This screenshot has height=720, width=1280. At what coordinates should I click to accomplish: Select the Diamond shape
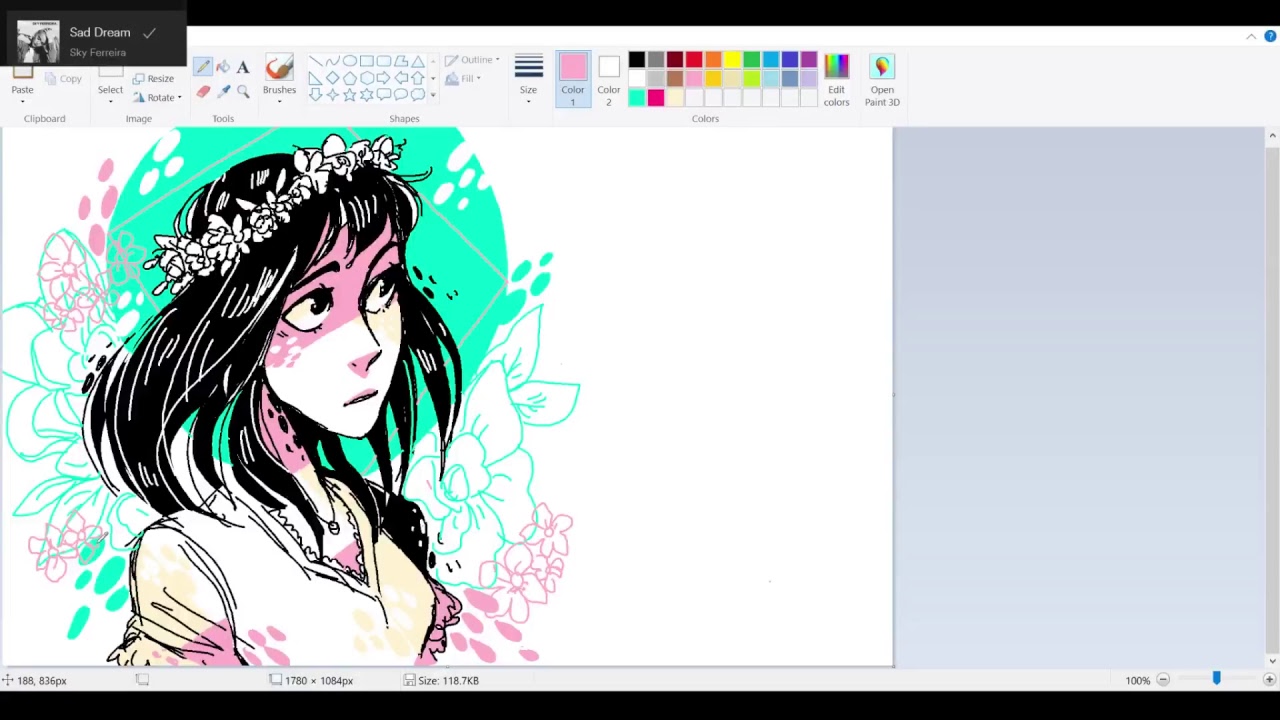coord(332,78)
